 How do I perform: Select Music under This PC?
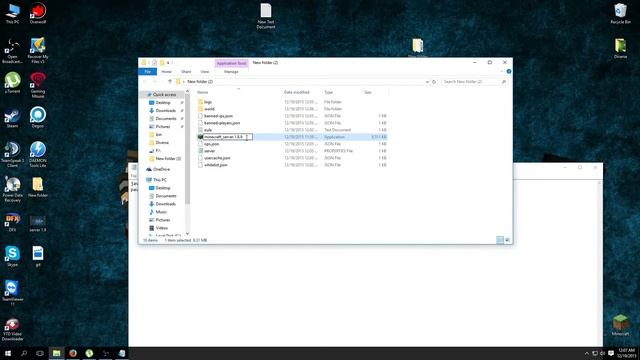(x=161, y=212)
